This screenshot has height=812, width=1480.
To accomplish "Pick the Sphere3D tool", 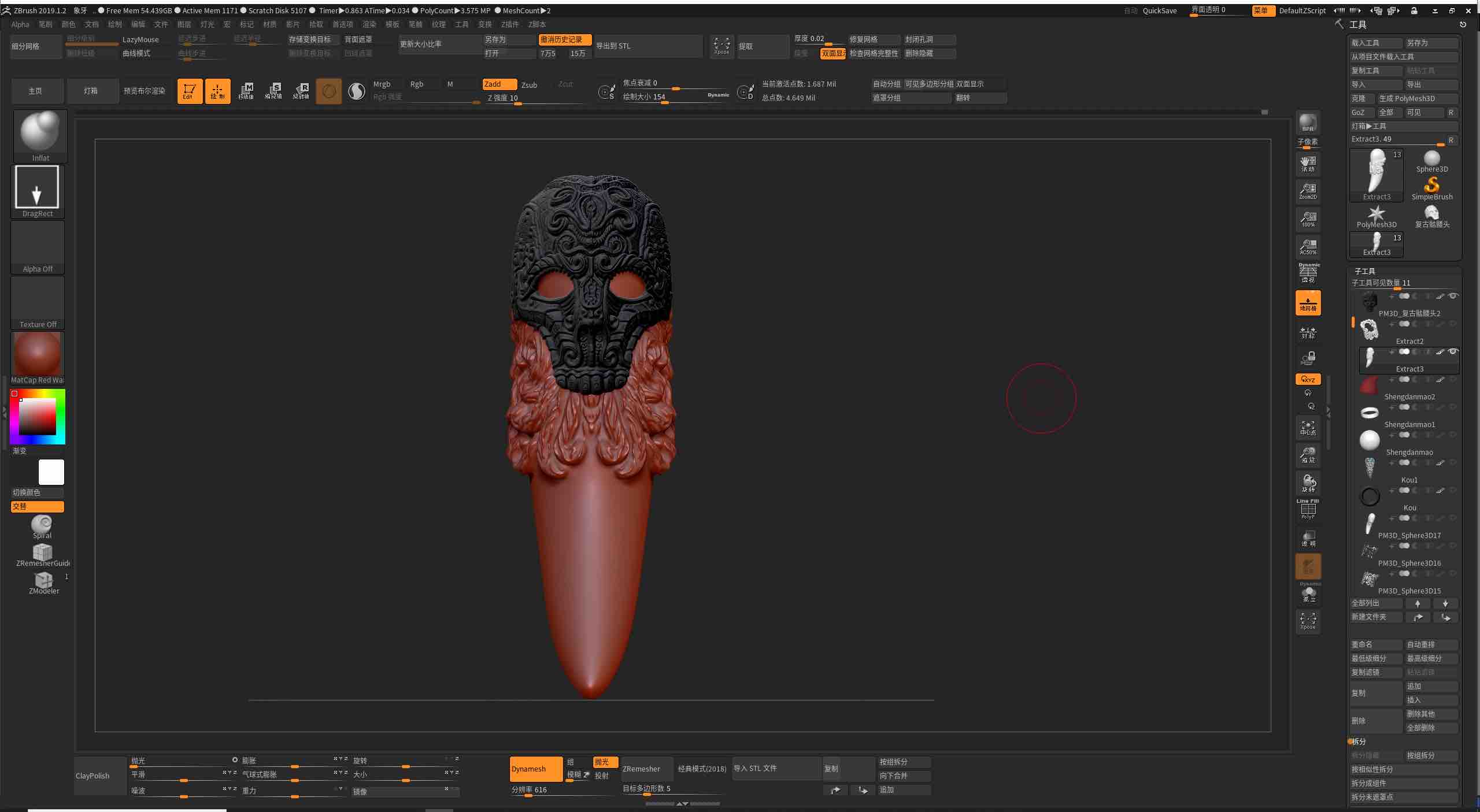I will pyautogui.click(x=1431, y=160).
